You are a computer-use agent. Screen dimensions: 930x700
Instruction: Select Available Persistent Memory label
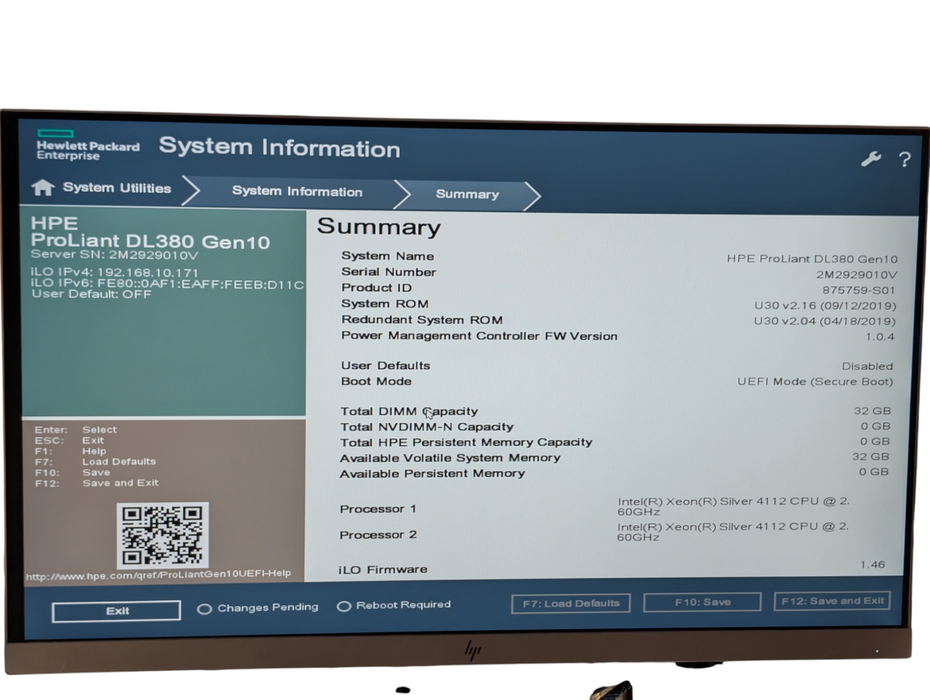[432, 473]
